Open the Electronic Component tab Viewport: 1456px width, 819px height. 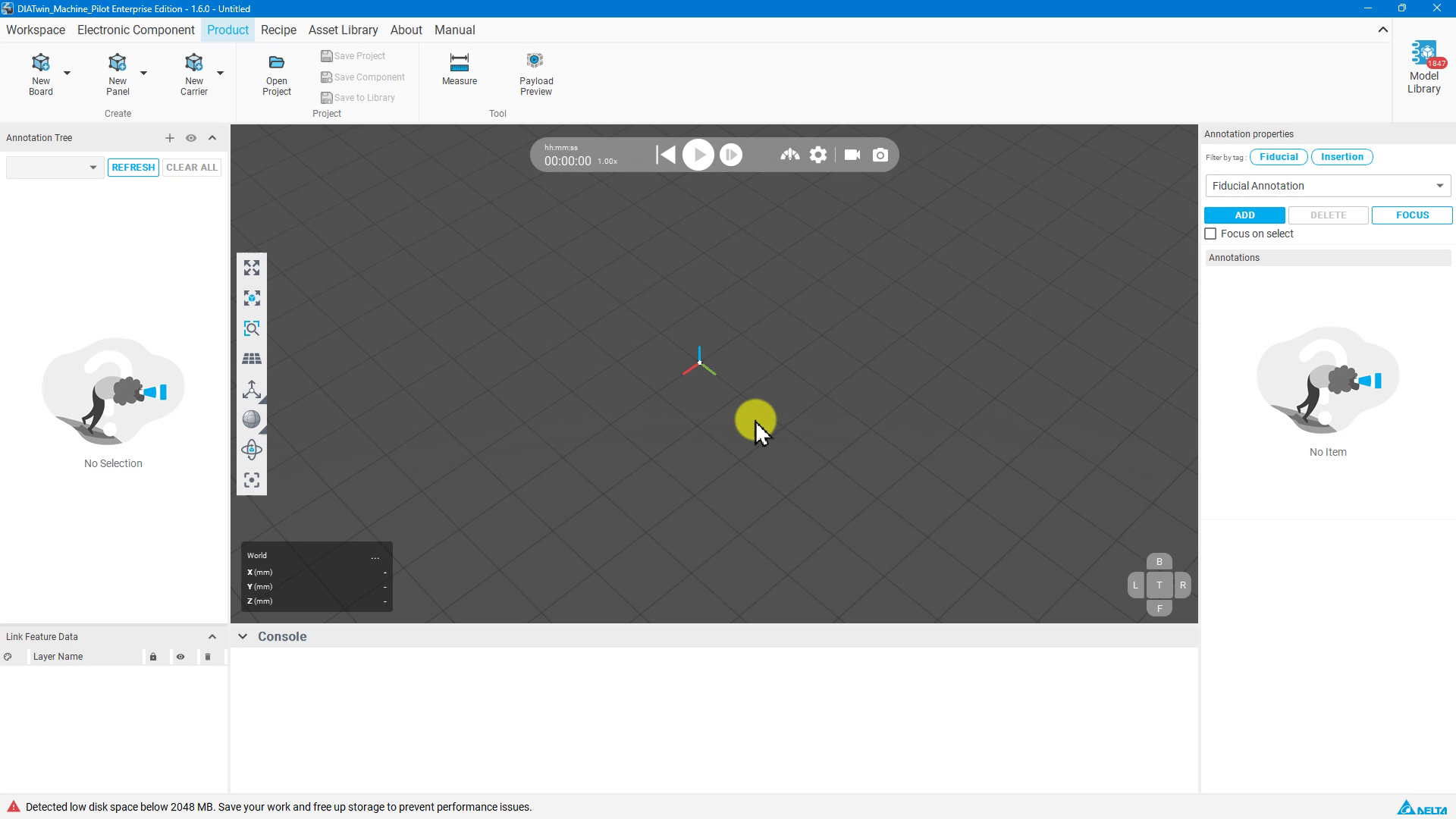[136, 30]
